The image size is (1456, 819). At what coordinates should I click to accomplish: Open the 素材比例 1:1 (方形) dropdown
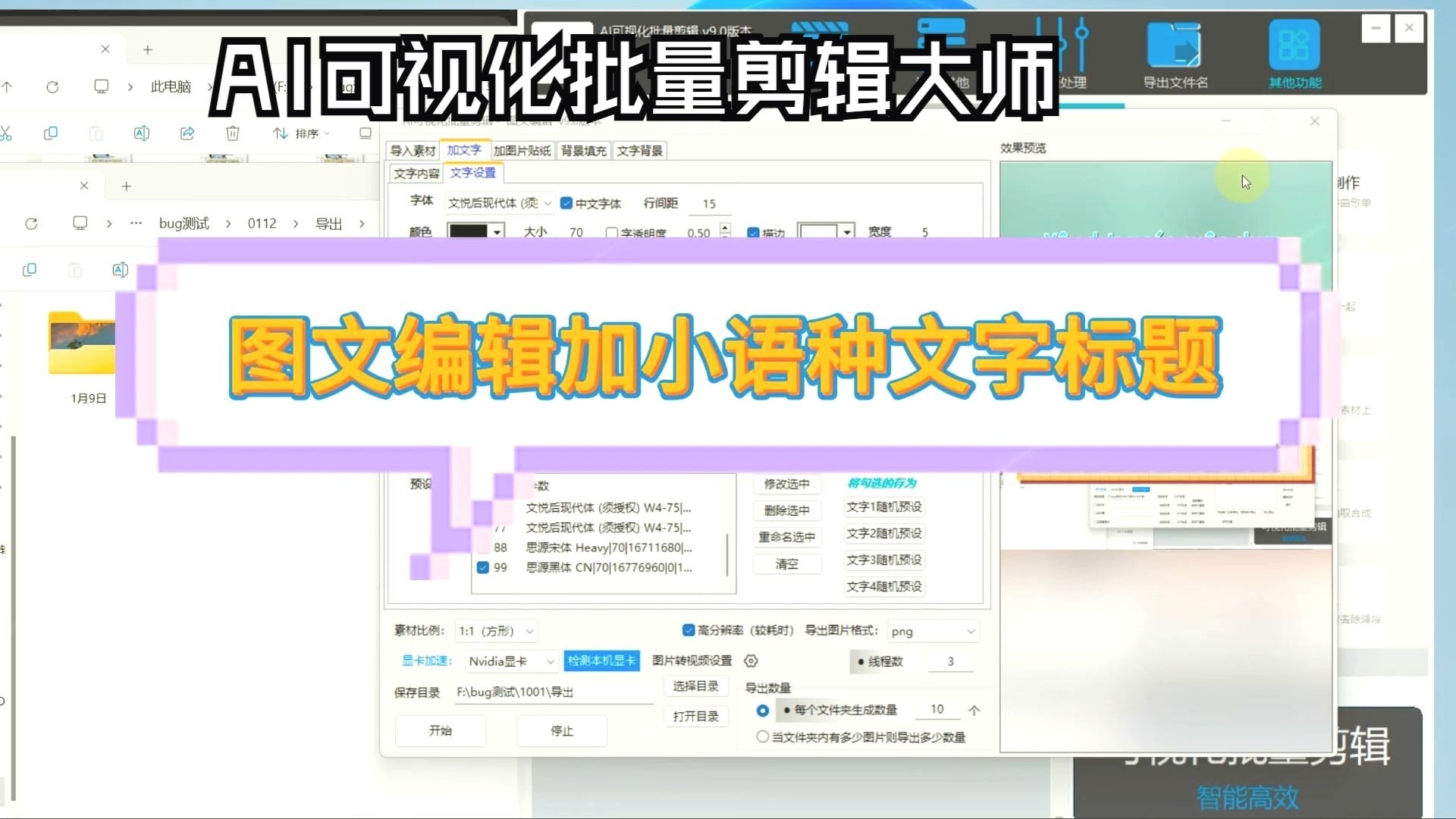[497, 631]
